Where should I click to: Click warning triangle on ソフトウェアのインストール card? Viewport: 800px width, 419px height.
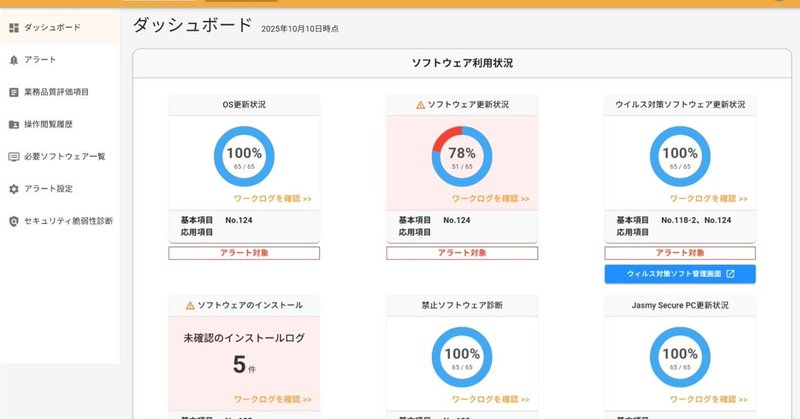(x=190, y=305)
